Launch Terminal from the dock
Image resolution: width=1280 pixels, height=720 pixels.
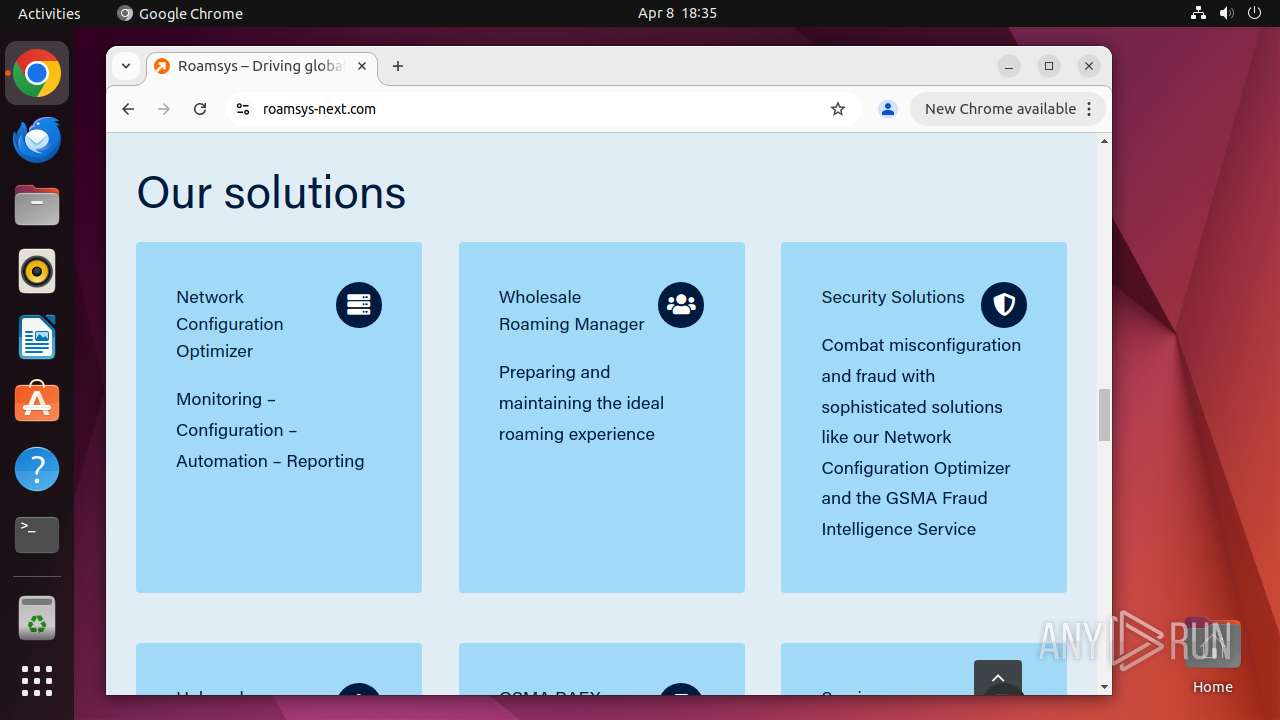pos(37,535)
